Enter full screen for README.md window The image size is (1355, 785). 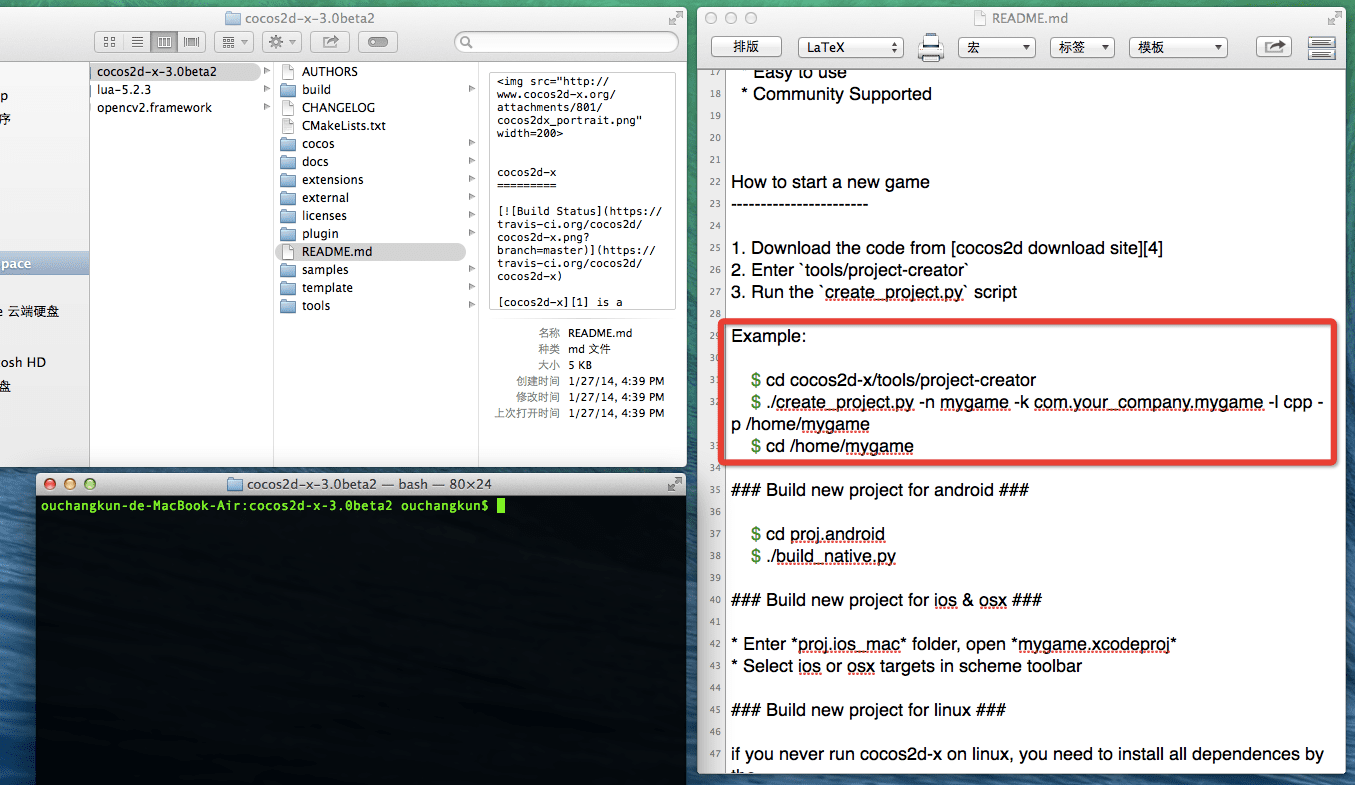[1336, 18]
